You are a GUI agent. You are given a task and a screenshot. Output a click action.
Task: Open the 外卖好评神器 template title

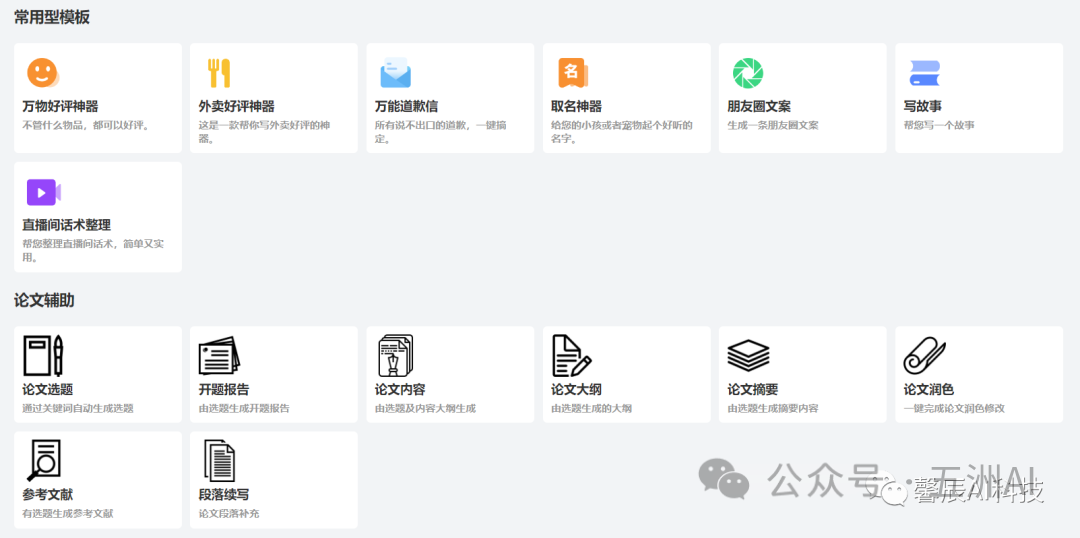[x=236, y=106]
